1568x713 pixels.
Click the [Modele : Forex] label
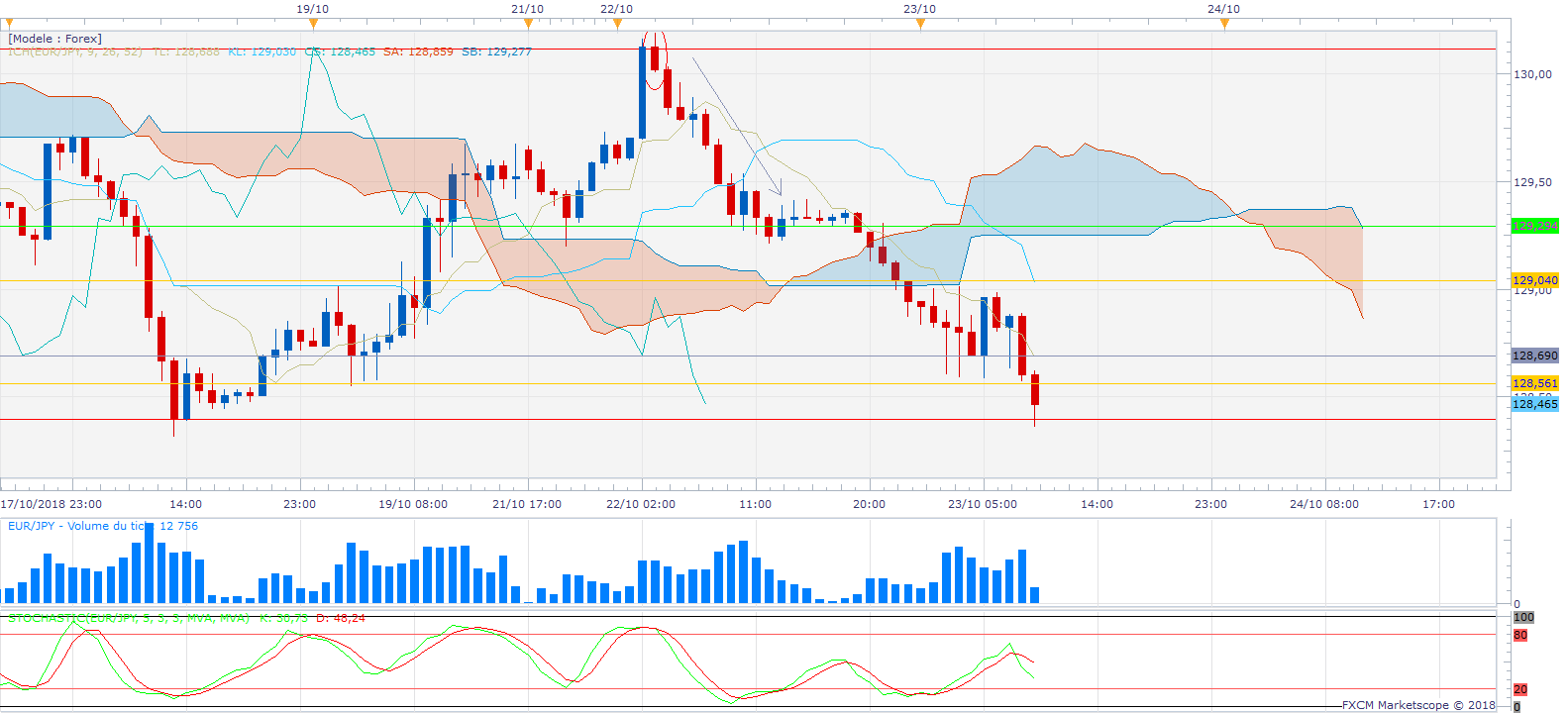pyautogui.click(x=55, y=39)
